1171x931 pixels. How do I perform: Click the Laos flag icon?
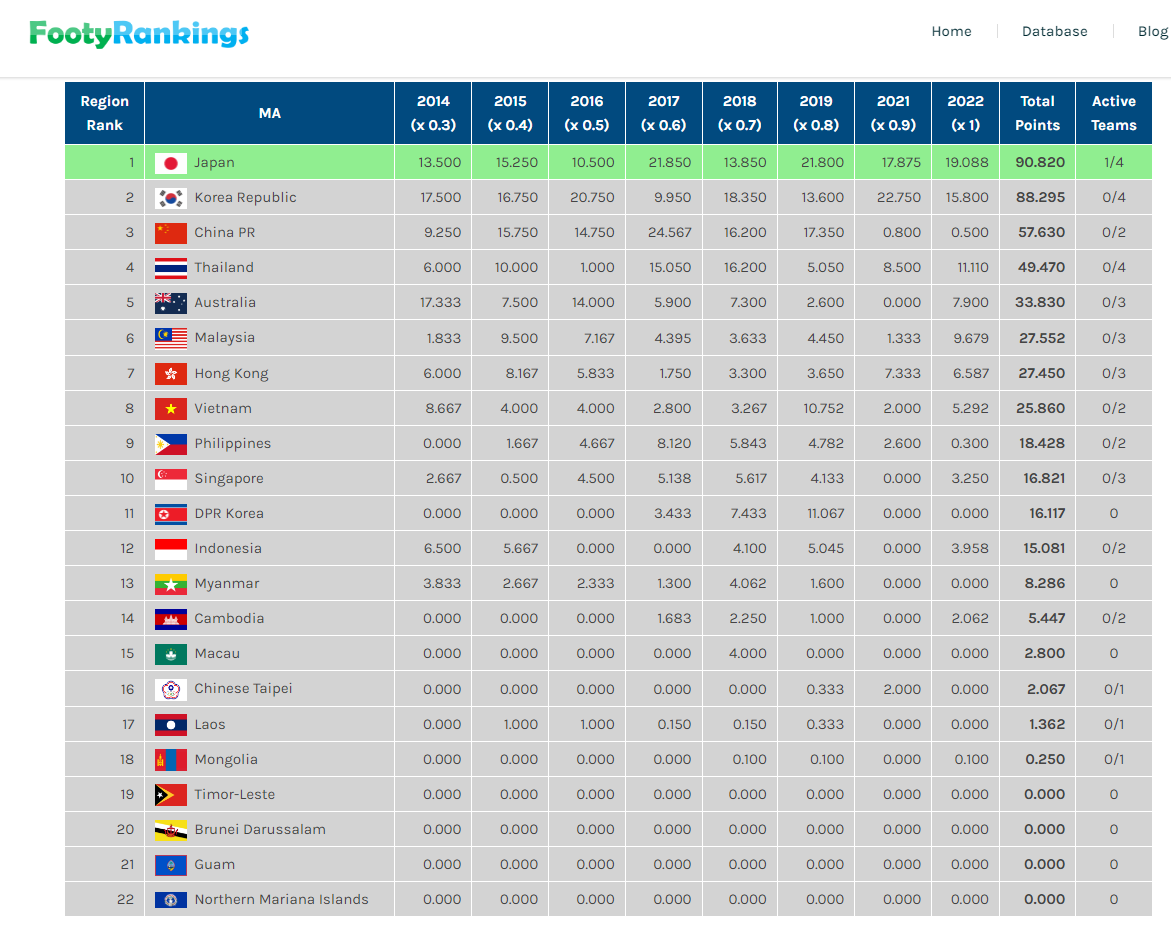170,725
